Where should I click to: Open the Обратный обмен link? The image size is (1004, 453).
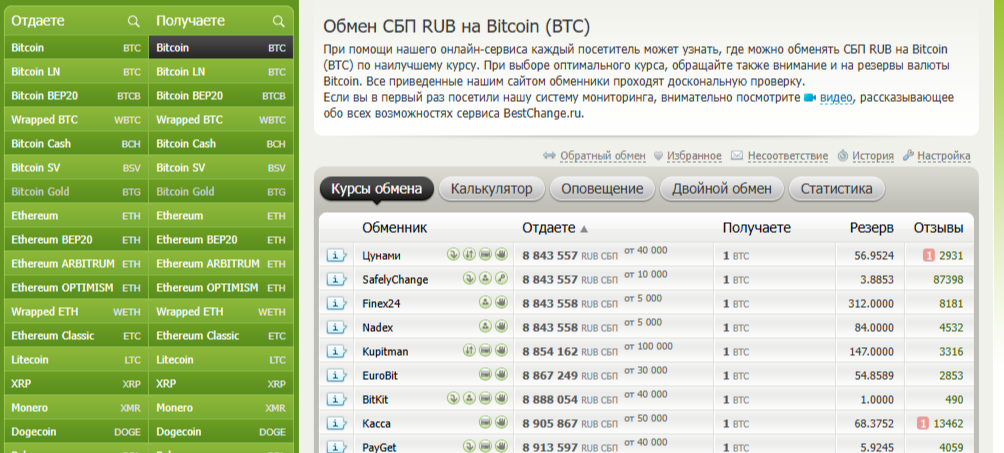pyautogui.click(x=603, y=156)
